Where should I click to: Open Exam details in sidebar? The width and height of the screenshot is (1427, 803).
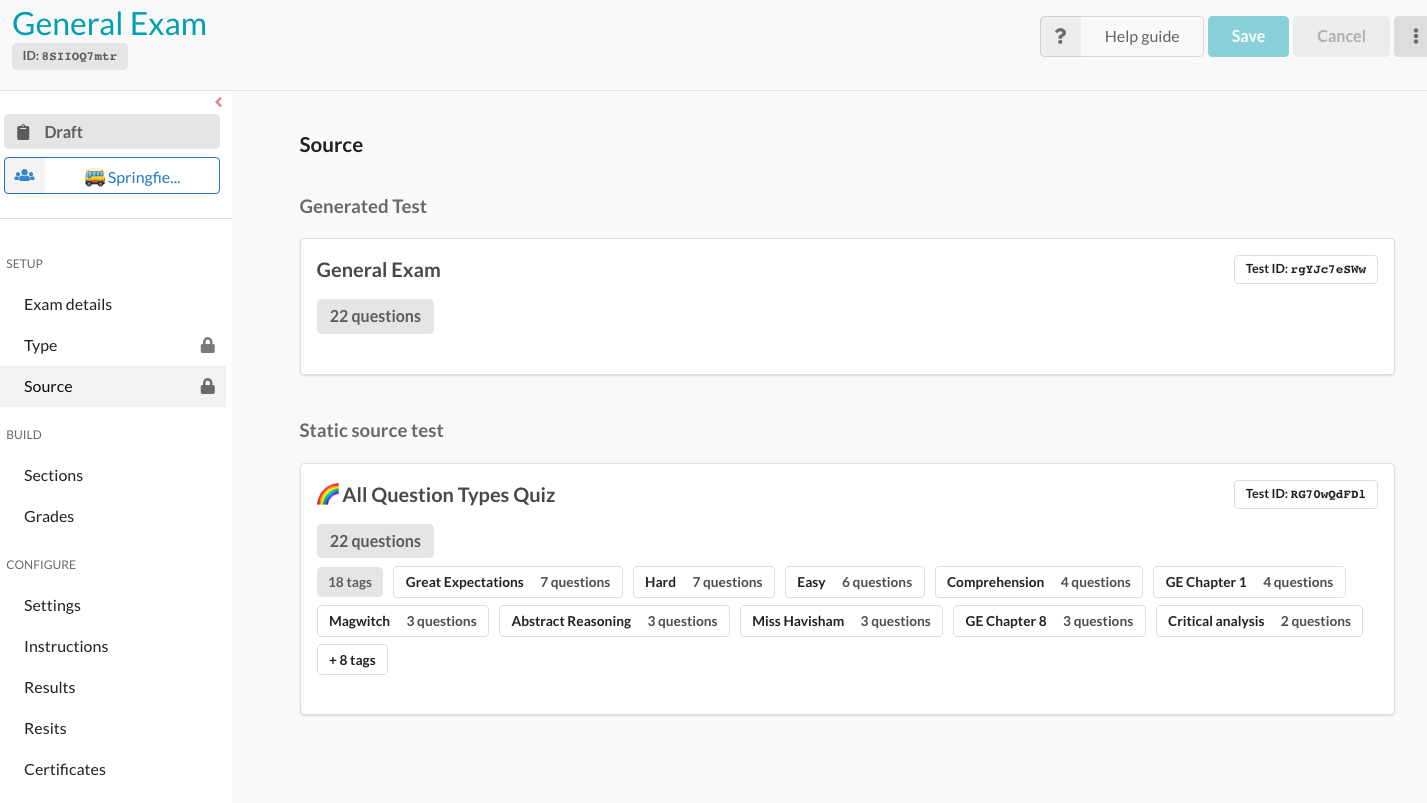coord(68,305)
